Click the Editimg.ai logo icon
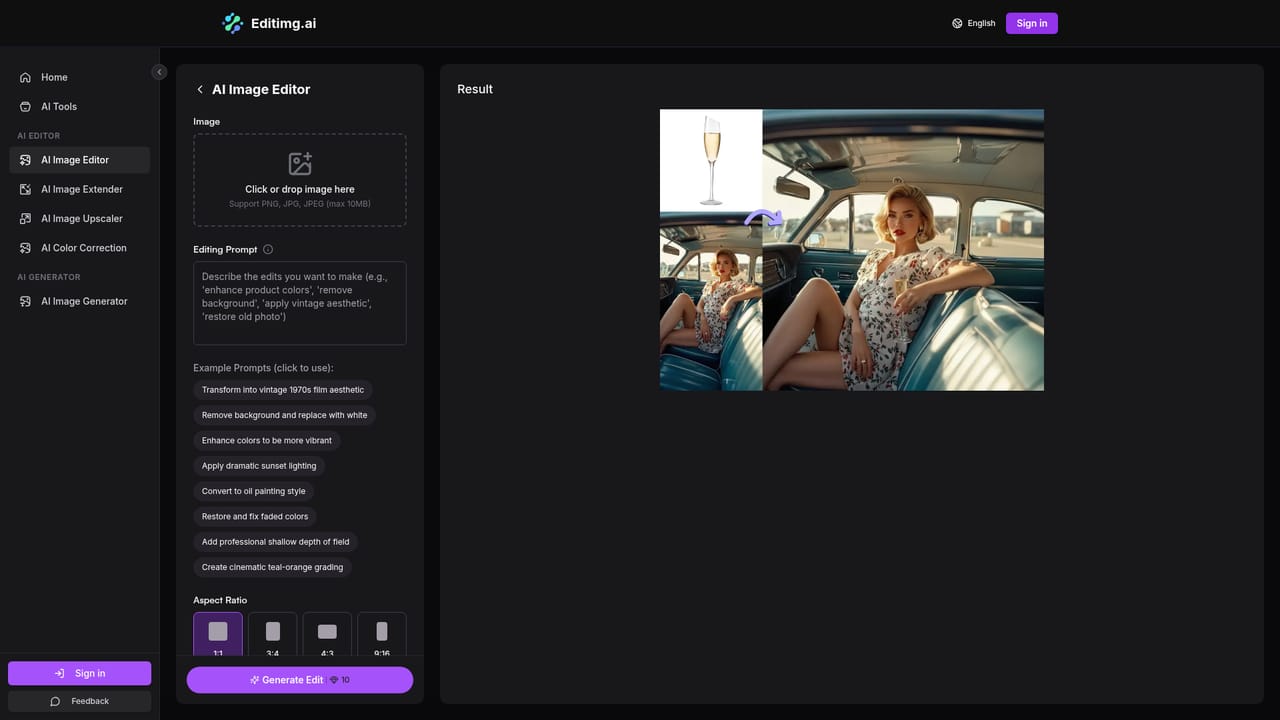Viewport: 1280px width, 720px height. 233,23
